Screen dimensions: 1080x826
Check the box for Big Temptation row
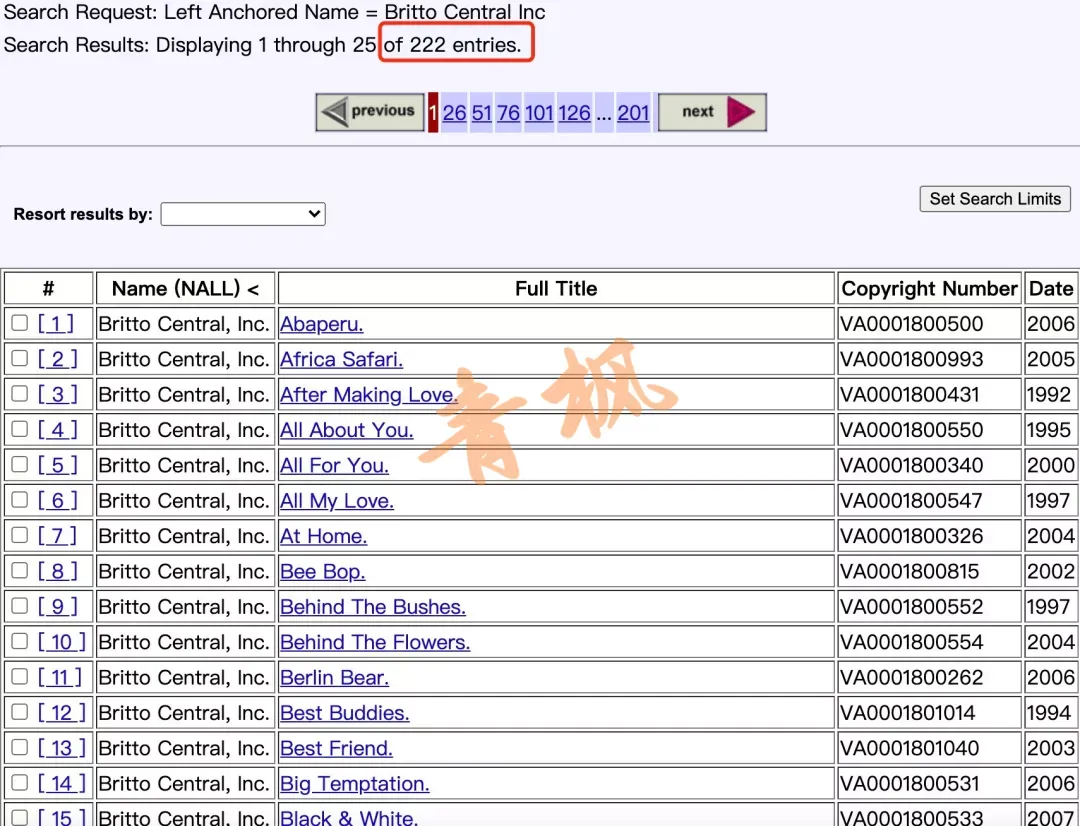(x=19, y=783)
